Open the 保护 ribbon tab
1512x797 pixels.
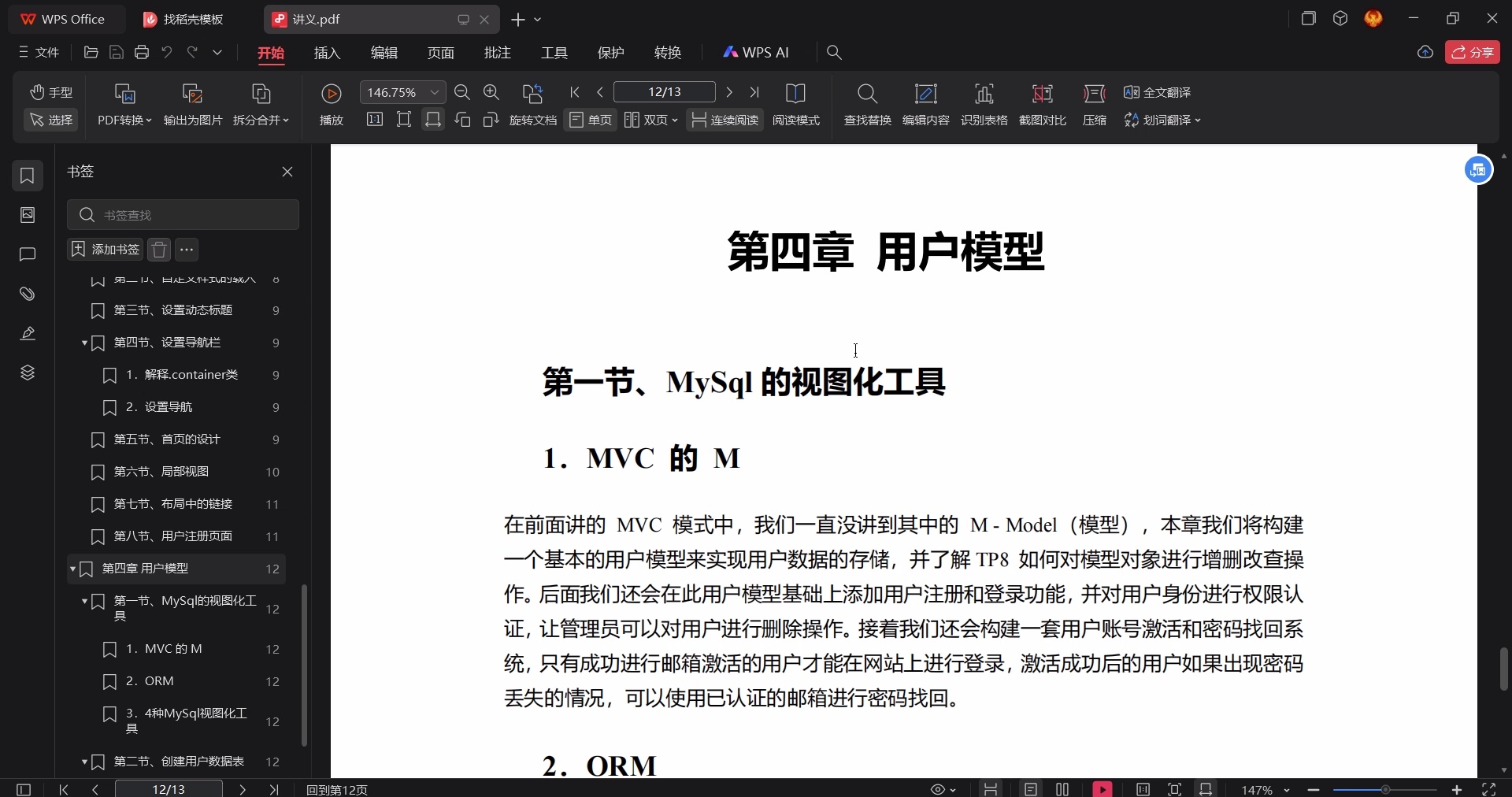tap(611, 53)
